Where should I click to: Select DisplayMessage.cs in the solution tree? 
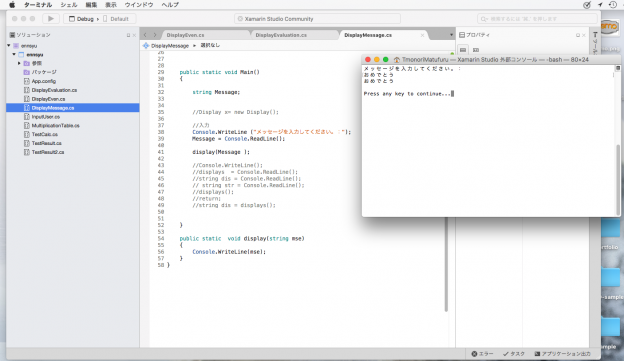[72, 108]
